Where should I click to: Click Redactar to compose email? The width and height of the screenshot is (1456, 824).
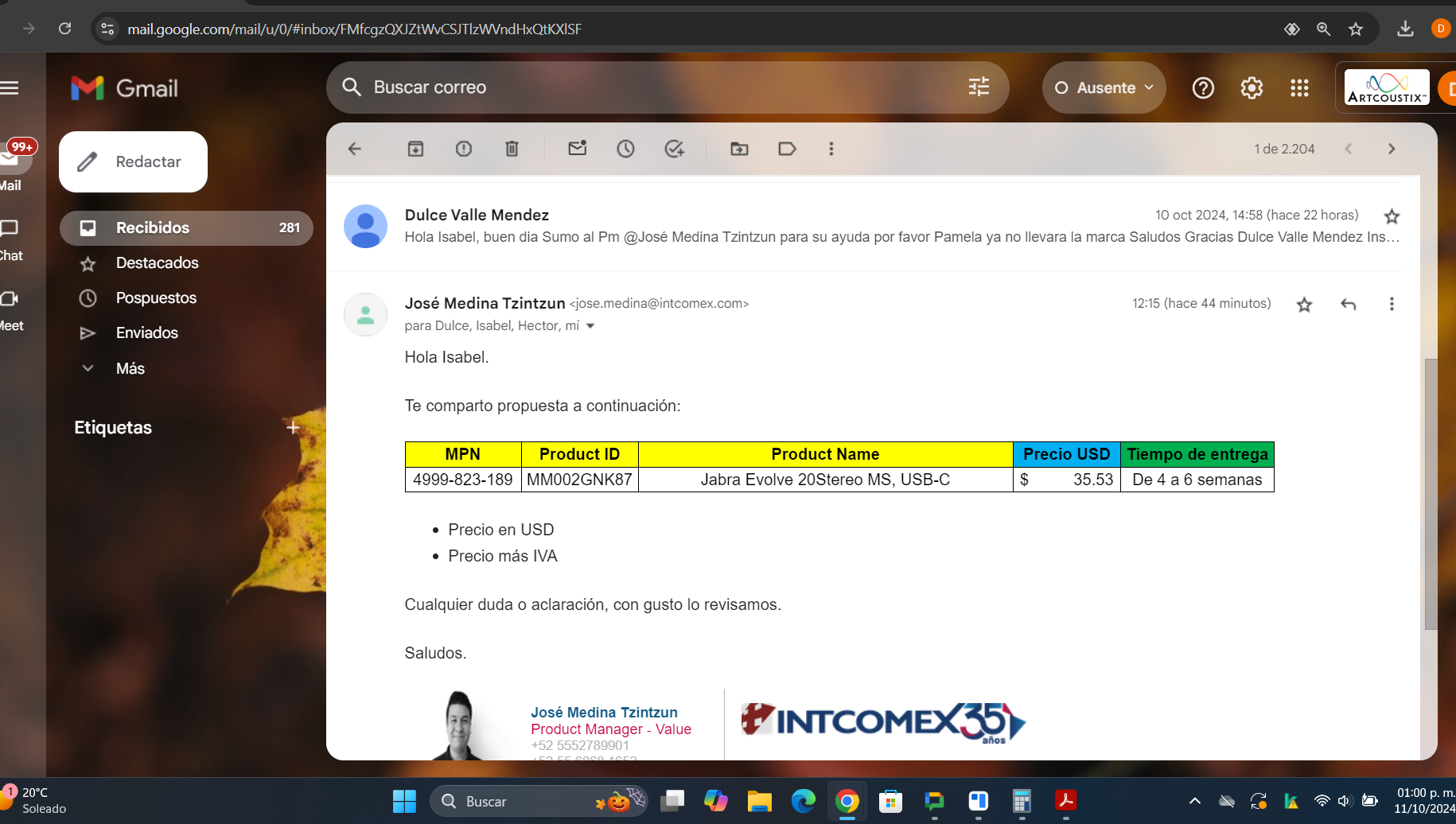point(133,161)
